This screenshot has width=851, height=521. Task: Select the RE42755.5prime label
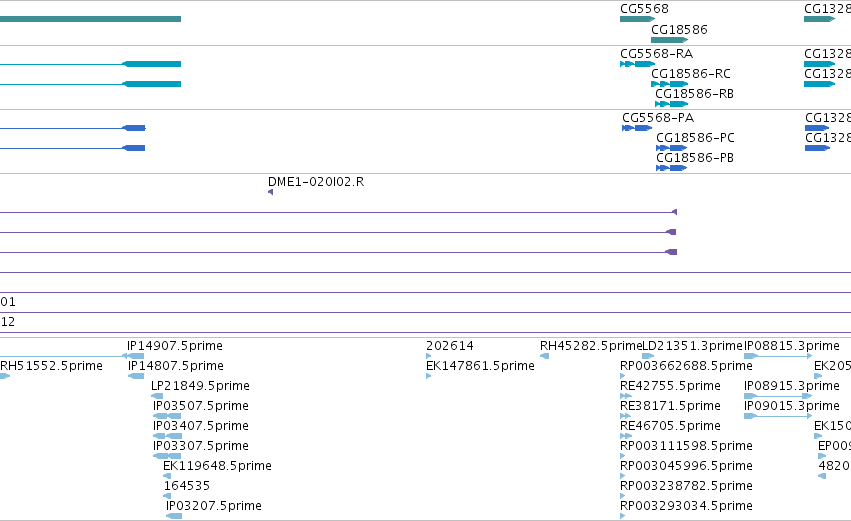pos(670,386)
